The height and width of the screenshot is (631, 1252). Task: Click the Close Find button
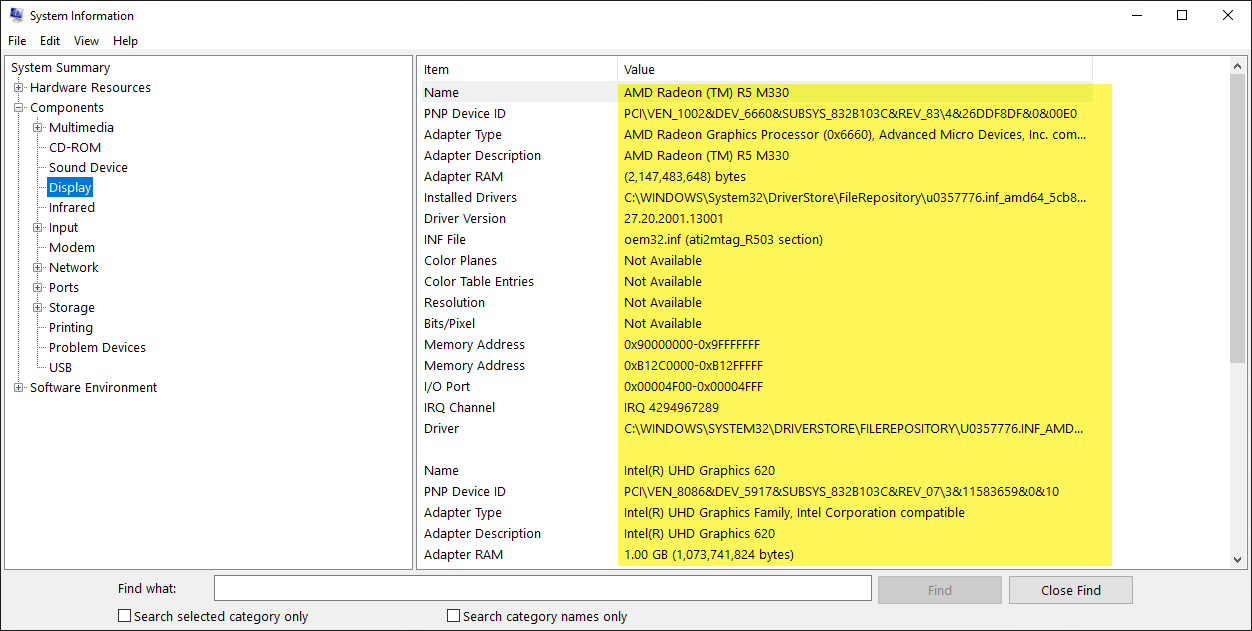(1071, 590)
